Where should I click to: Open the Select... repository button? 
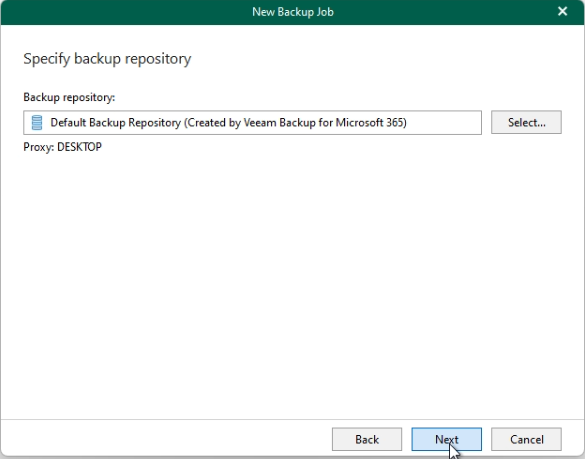coord(526,122)
